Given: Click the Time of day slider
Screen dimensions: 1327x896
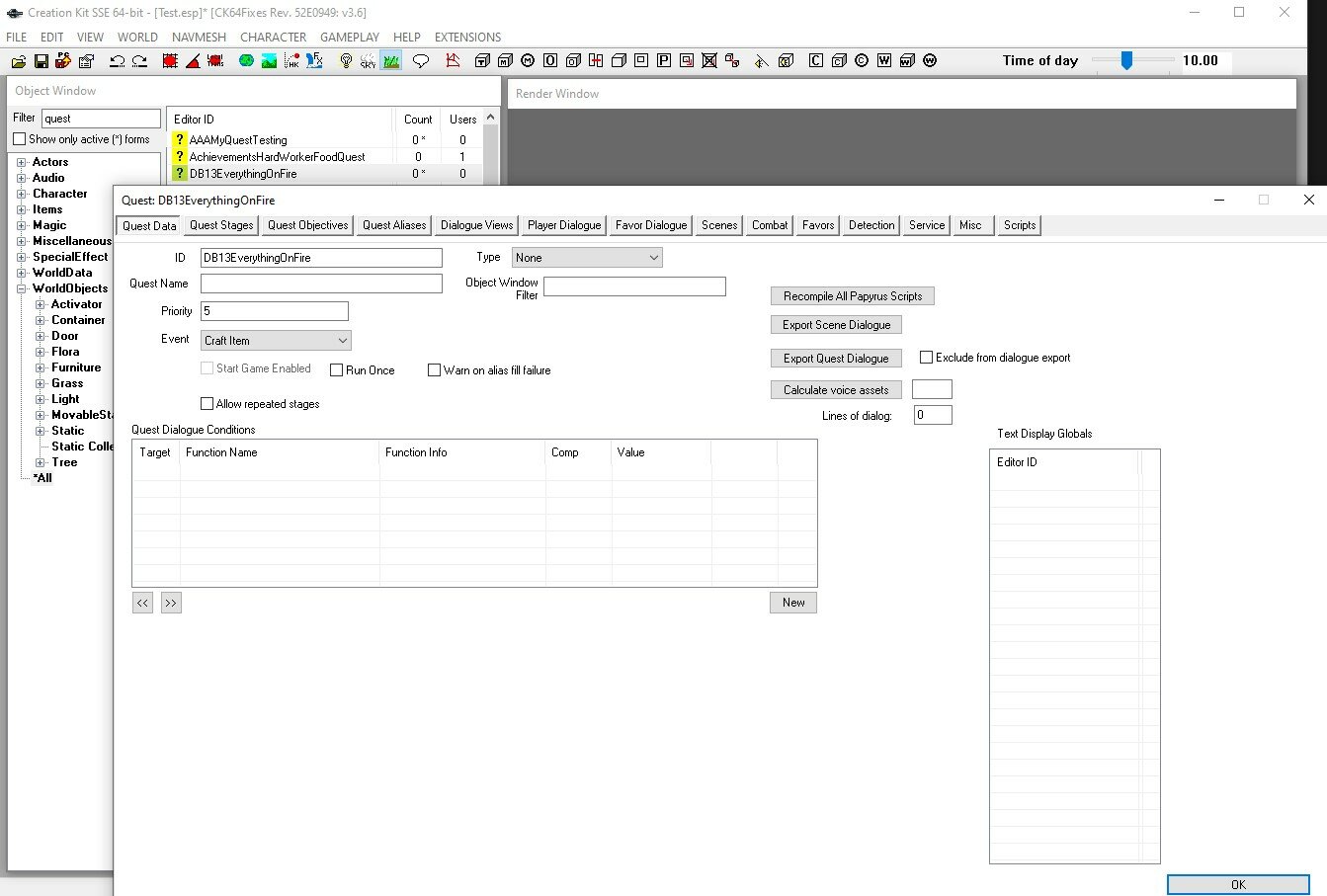Looking at the screenshot, I should tap(1126, 60).
